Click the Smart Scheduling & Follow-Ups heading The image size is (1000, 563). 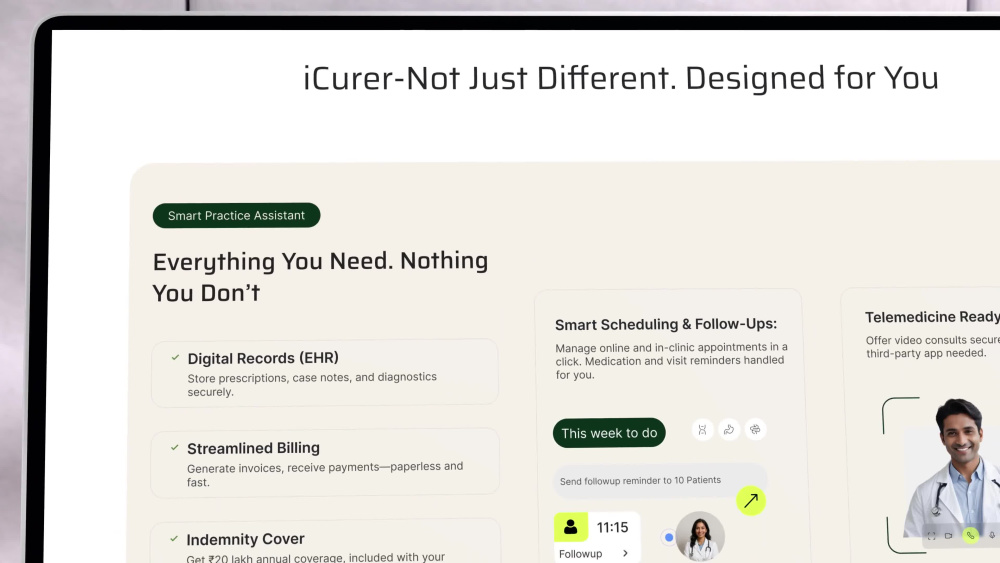coord(666,325)
